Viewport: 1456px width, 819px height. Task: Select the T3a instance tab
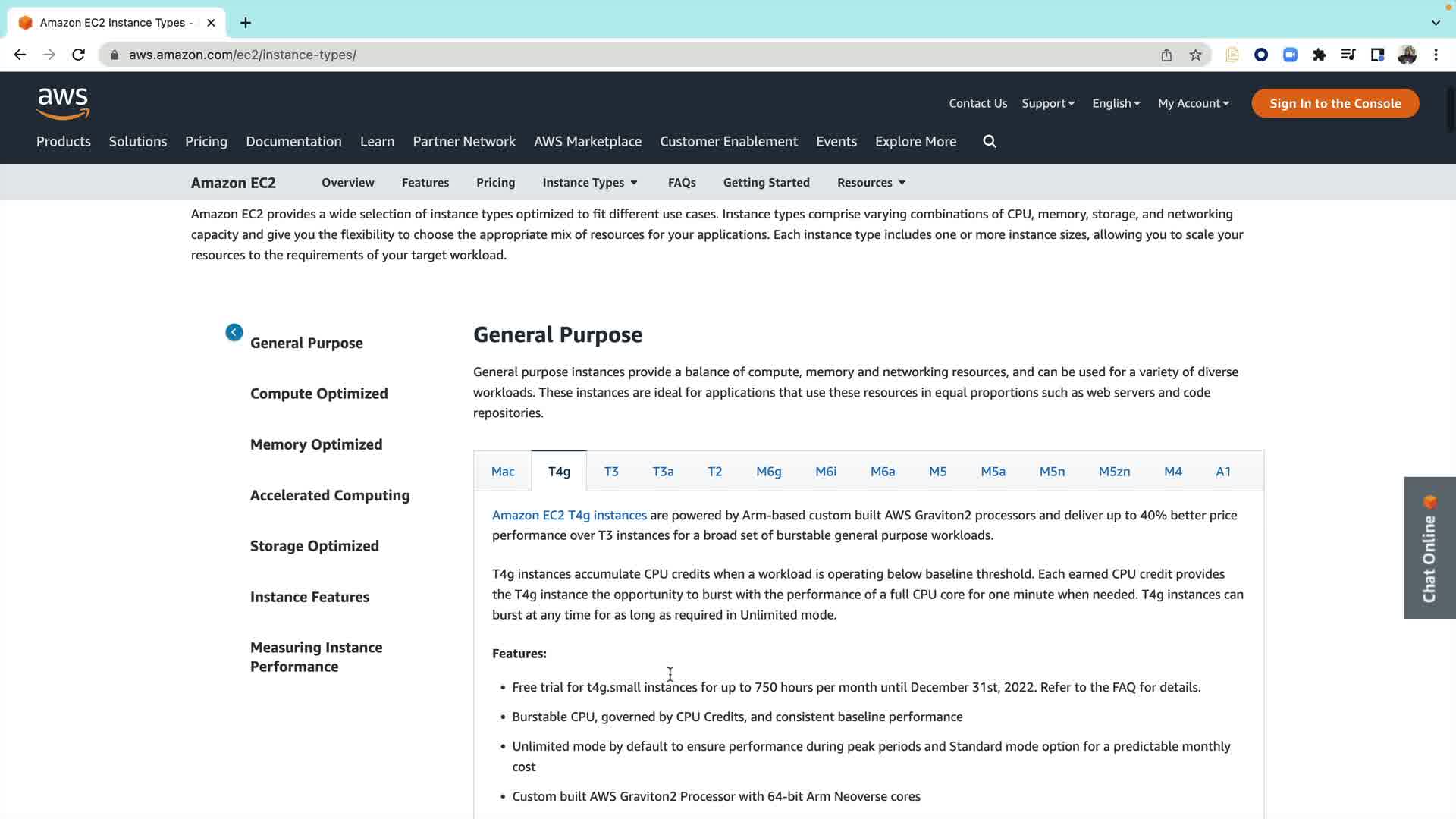click(663, 472)
